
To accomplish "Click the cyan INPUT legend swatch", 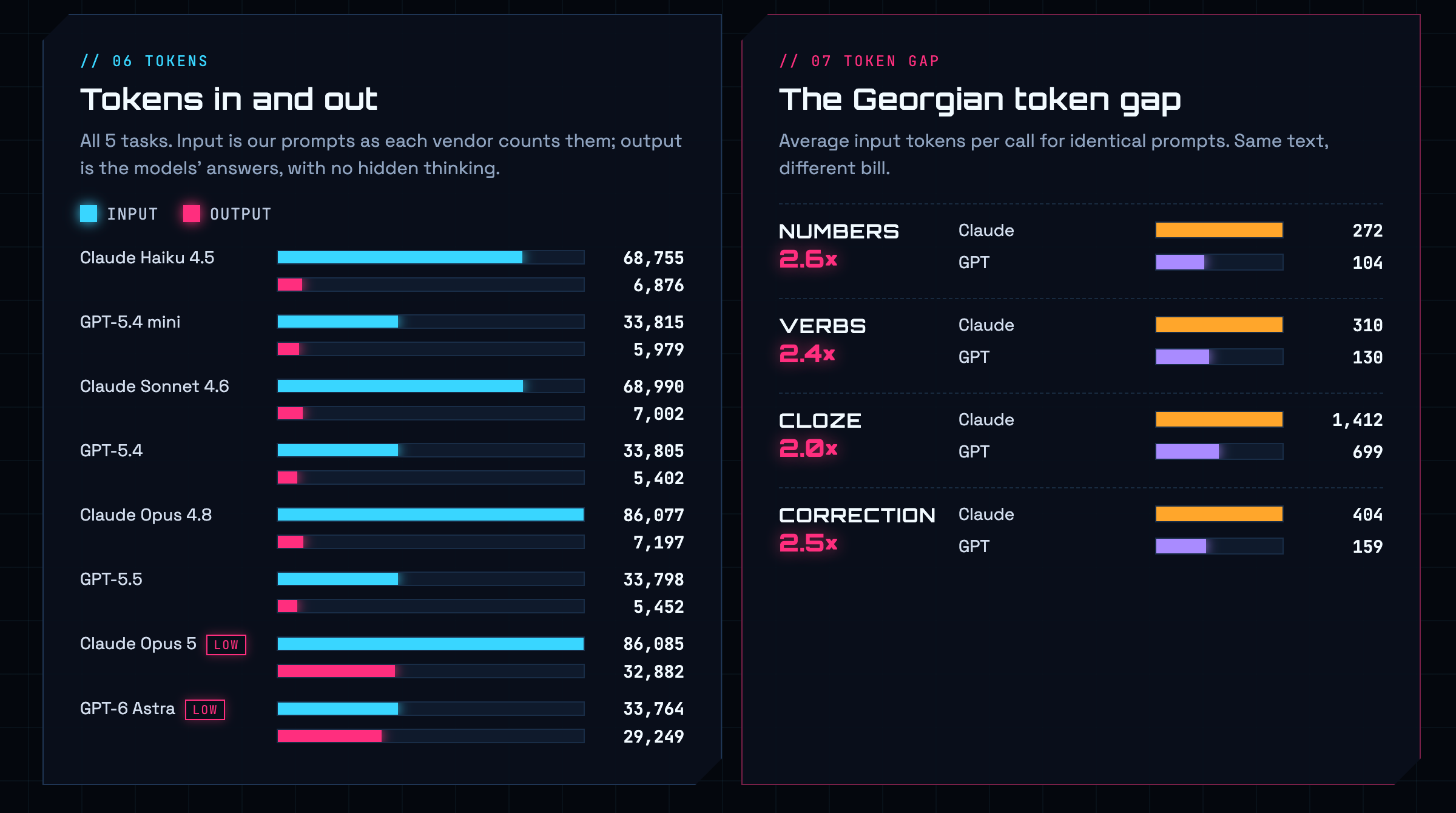I will point(89,214).
